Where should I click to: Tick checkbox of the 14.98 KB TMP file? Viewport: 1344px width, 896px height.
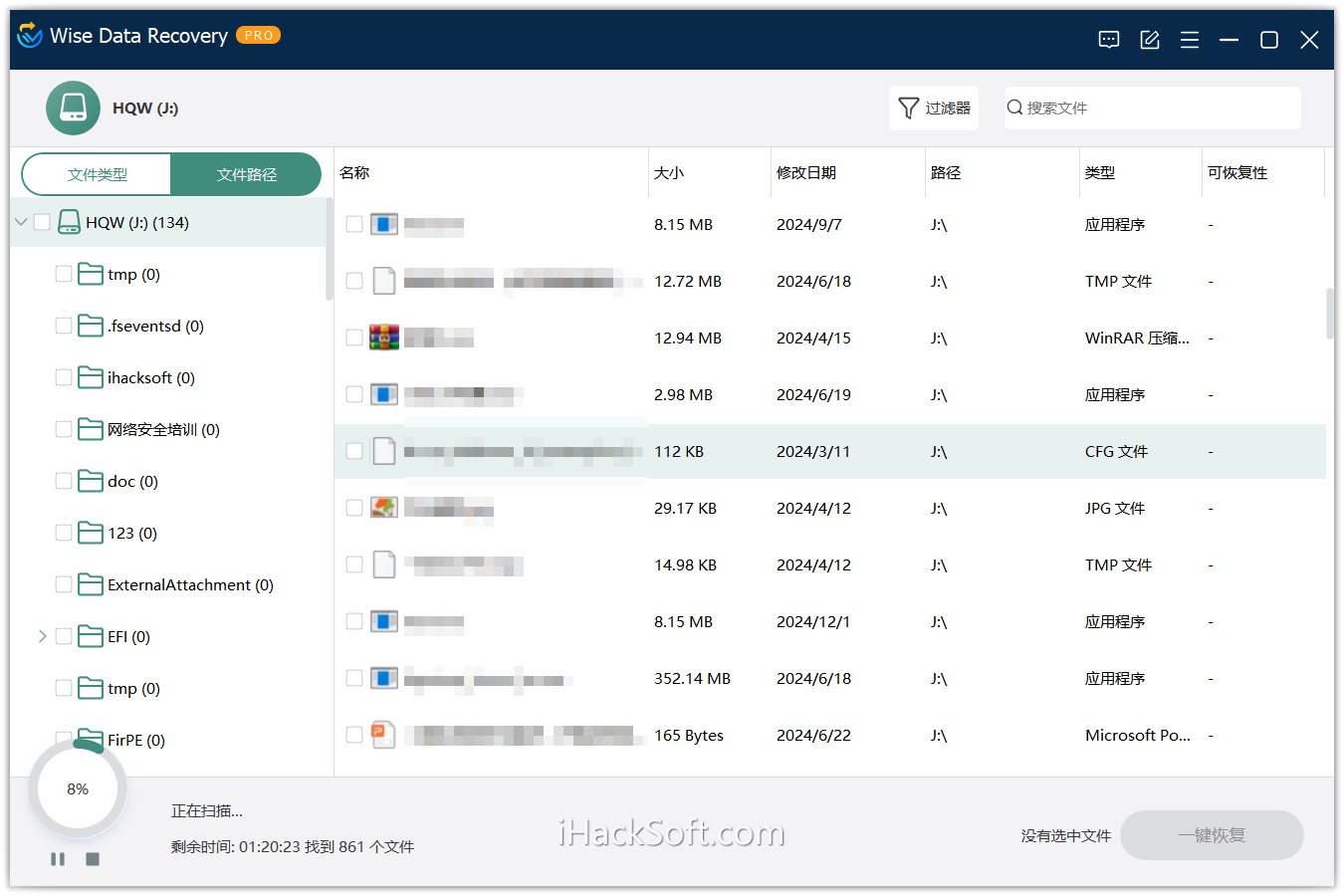[354, 564]
